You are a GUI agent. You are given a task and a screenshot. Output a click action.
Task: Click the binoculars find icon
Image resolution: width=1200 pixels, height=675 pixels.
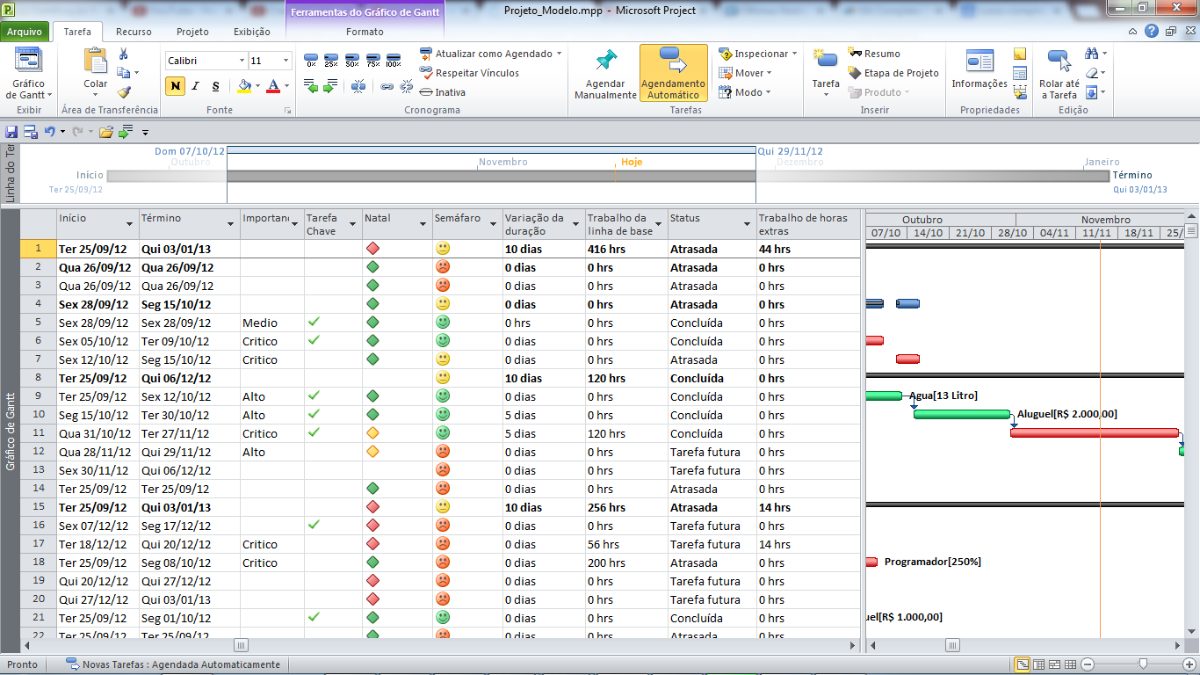(x=1091, y=54)
